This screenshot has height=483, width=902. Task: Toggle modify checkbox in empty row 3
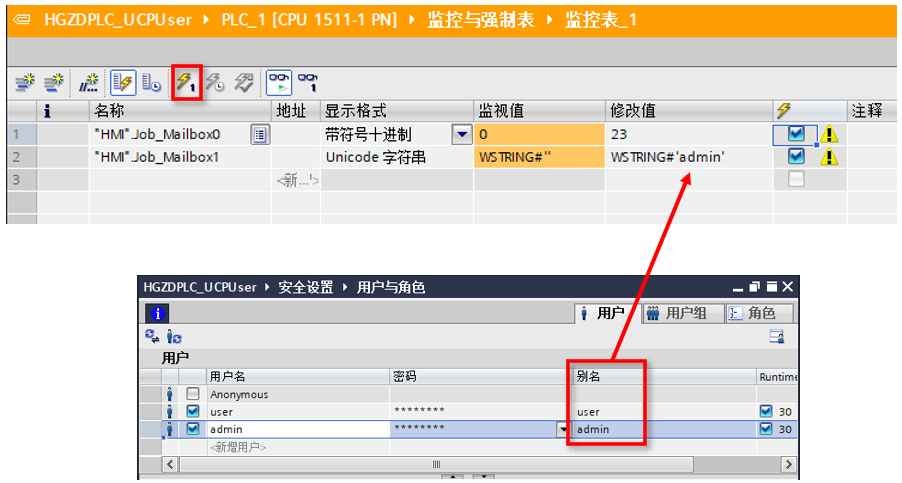tap(796, 179)
